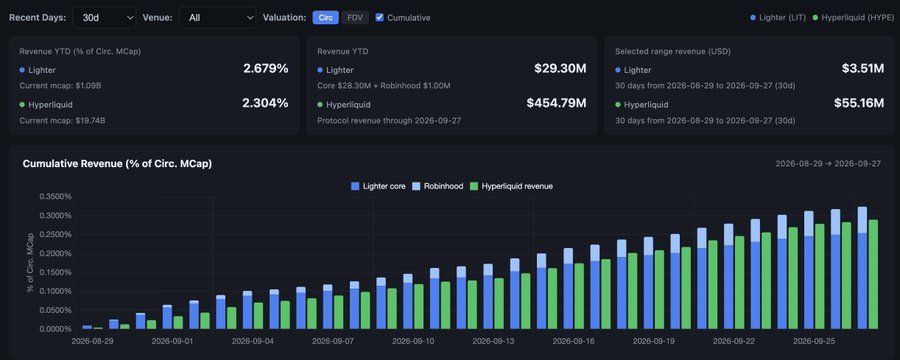900x360 pixels.
Task: Click the chart date range 2026-08-29 → 2026-09-27
Action: point(828,164)
